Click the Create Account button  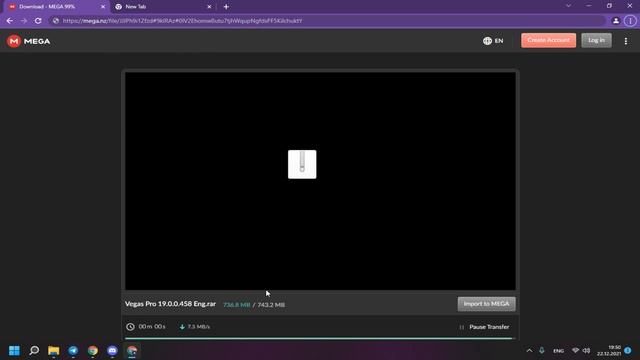548,40
